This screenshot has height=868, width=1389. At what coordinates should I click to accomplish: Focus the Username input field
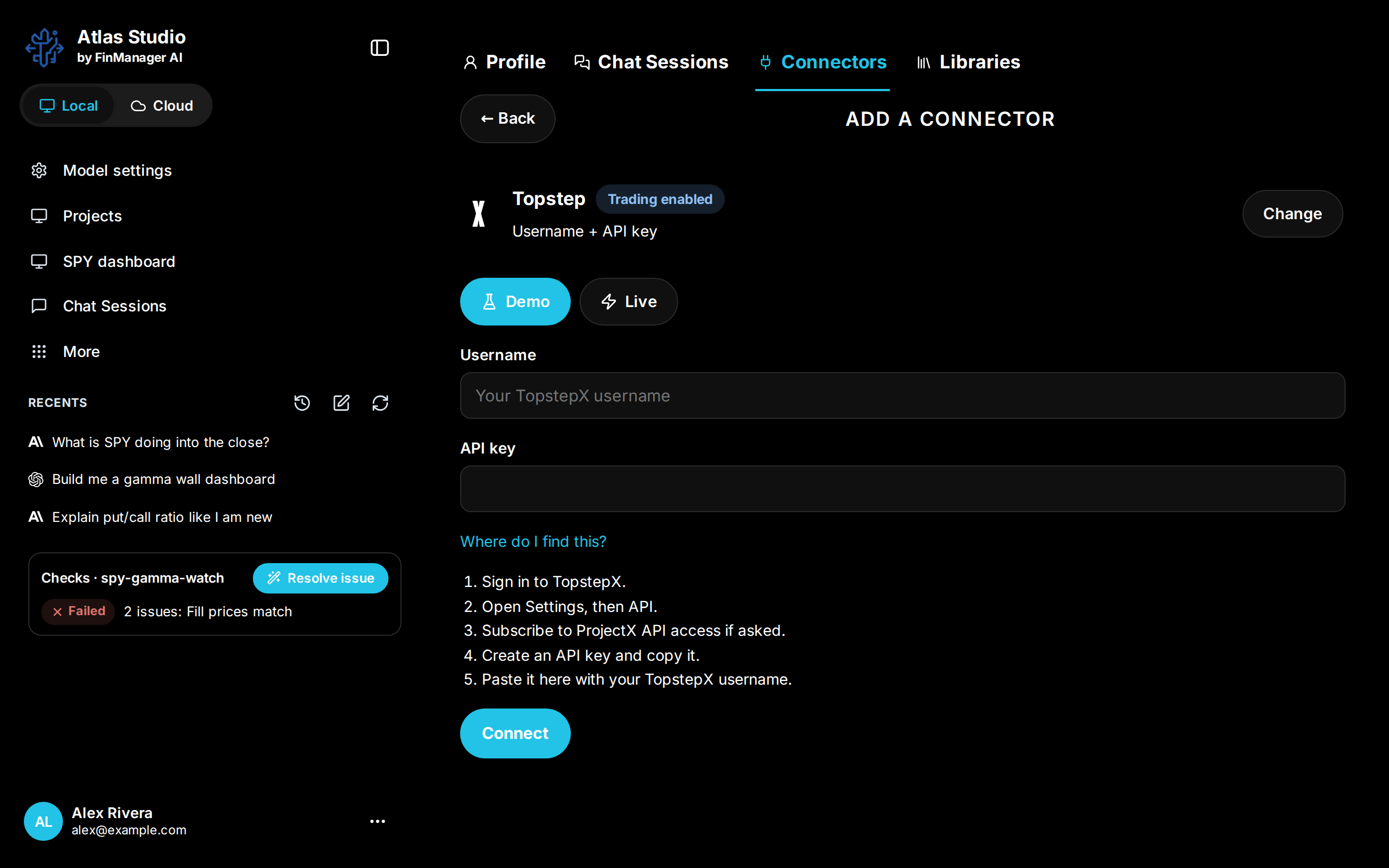tap(903, 395)
